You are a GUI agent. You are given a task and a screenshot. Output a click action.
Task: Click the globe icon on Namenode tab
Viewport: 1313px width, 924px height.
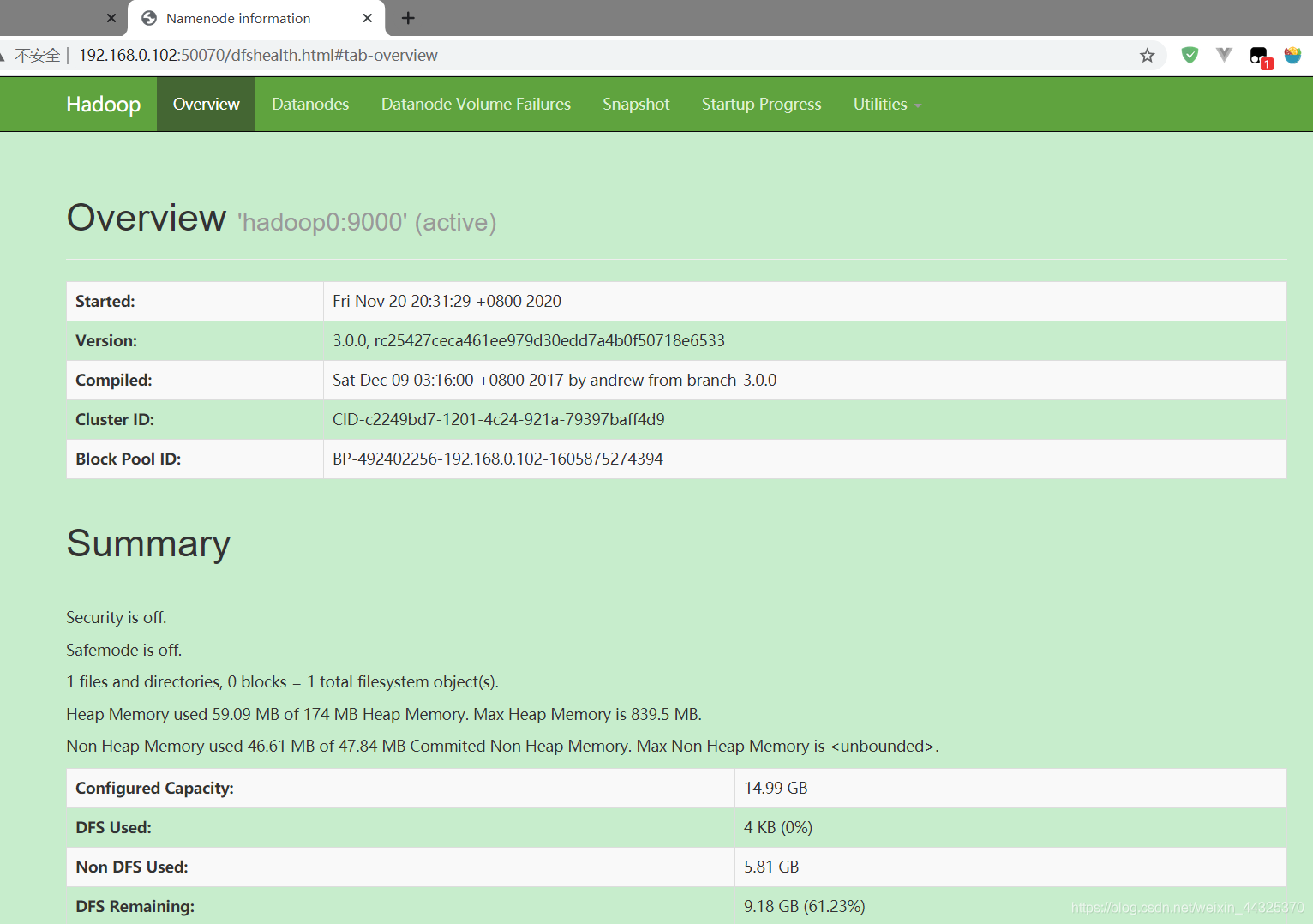pyautogui.click(x=149, y=18)
